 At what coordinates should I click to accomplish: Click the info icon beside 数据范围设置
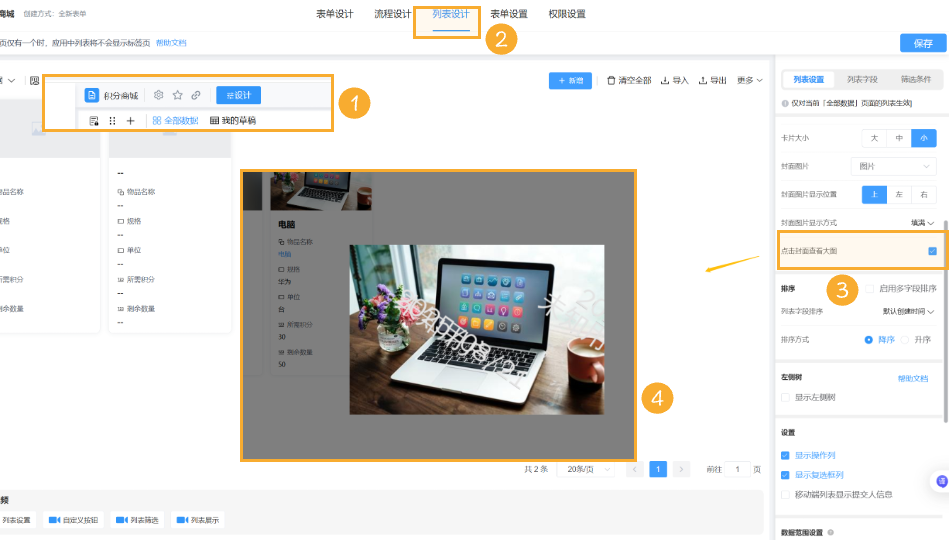point(830,532)
